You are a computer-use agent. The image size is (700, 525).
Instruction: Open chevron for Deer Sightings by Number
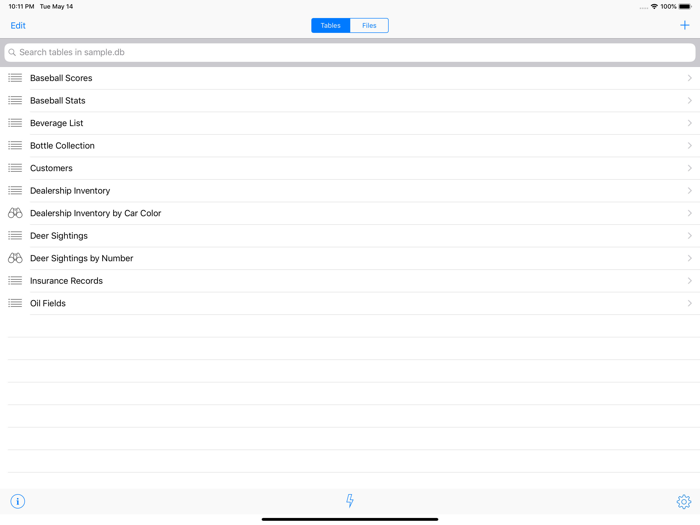click(690, 258)
